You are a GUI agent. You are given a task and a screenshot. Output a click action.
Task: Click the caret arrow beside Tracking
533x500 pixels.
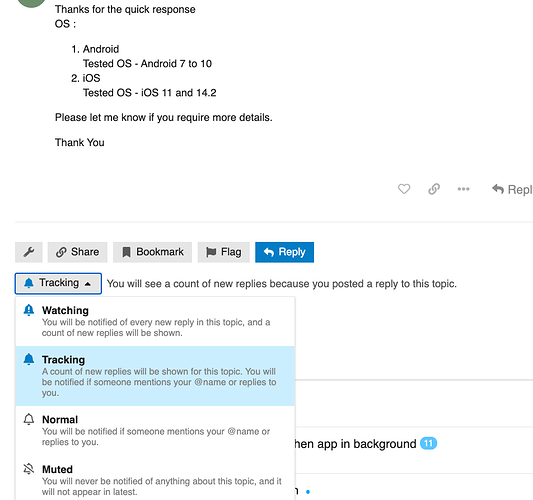pos(88,284)
